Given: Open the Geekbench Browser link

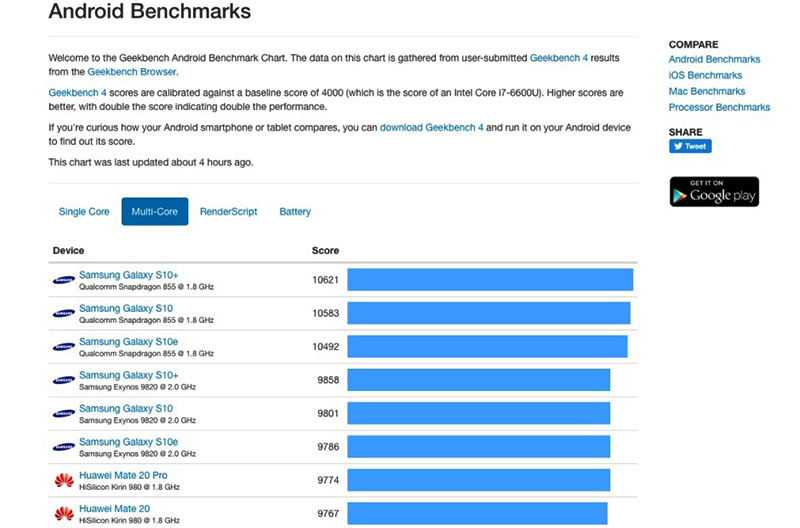Looking at the screenshot, I should [132, 72].
